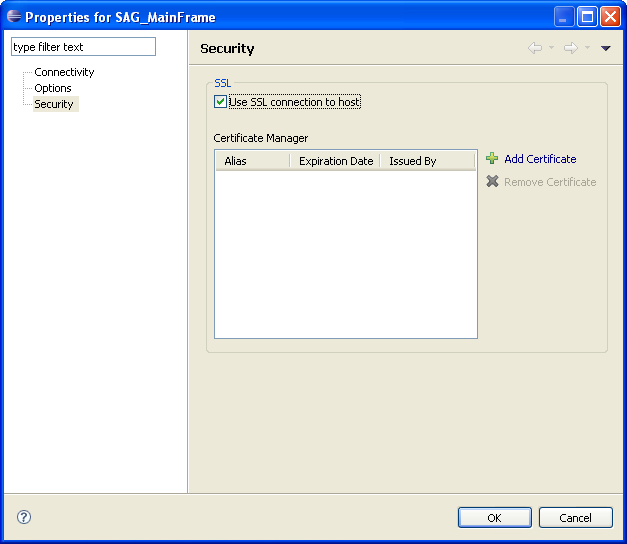Viewport: 627px width, 544px height.
Task: Select Options in the properties tree
Action: (53, 88)
